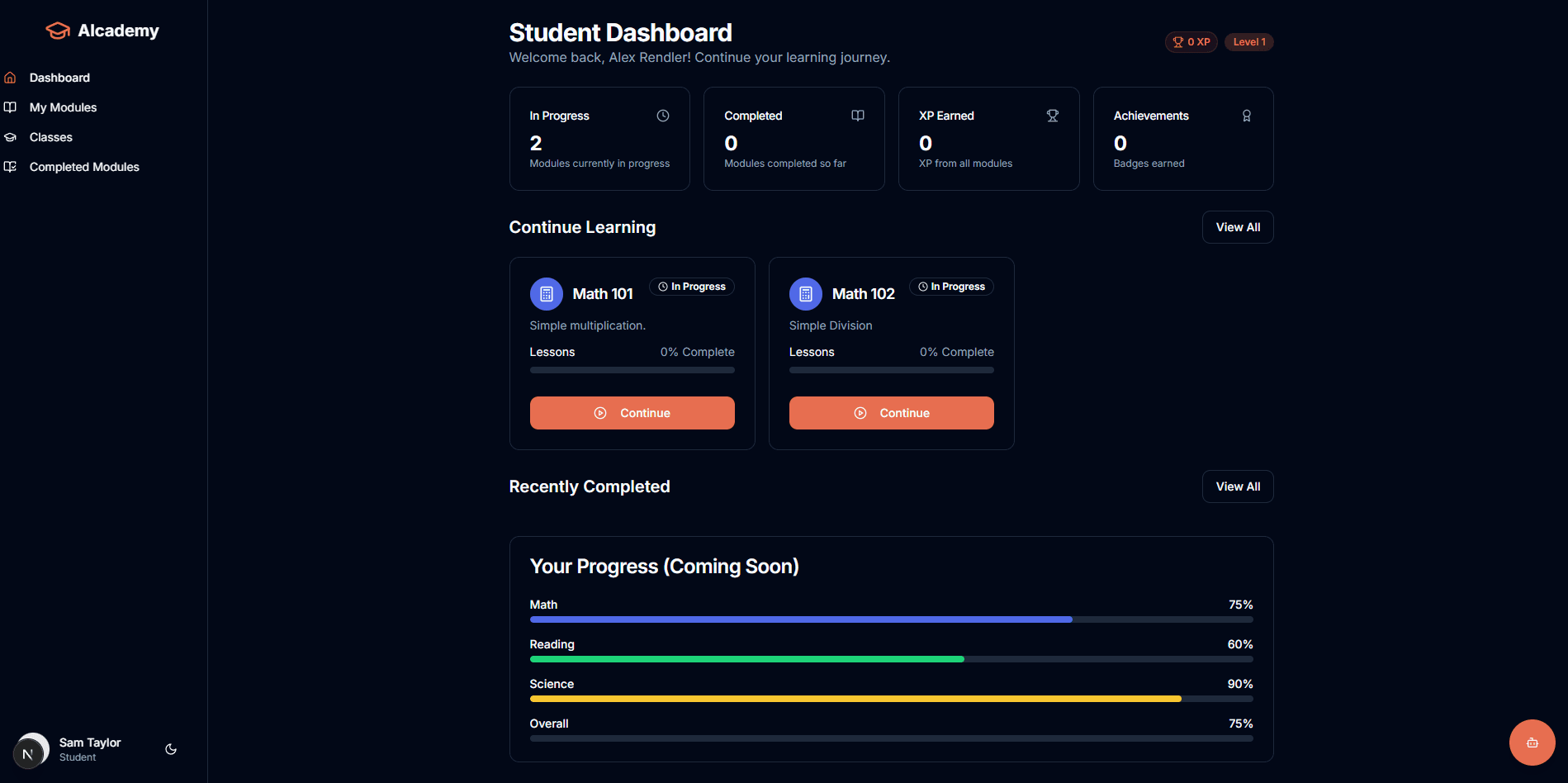This screenshot has width=1568, height=783.
Task: Click the Level 1 badge
Action: coord(1248,41)
